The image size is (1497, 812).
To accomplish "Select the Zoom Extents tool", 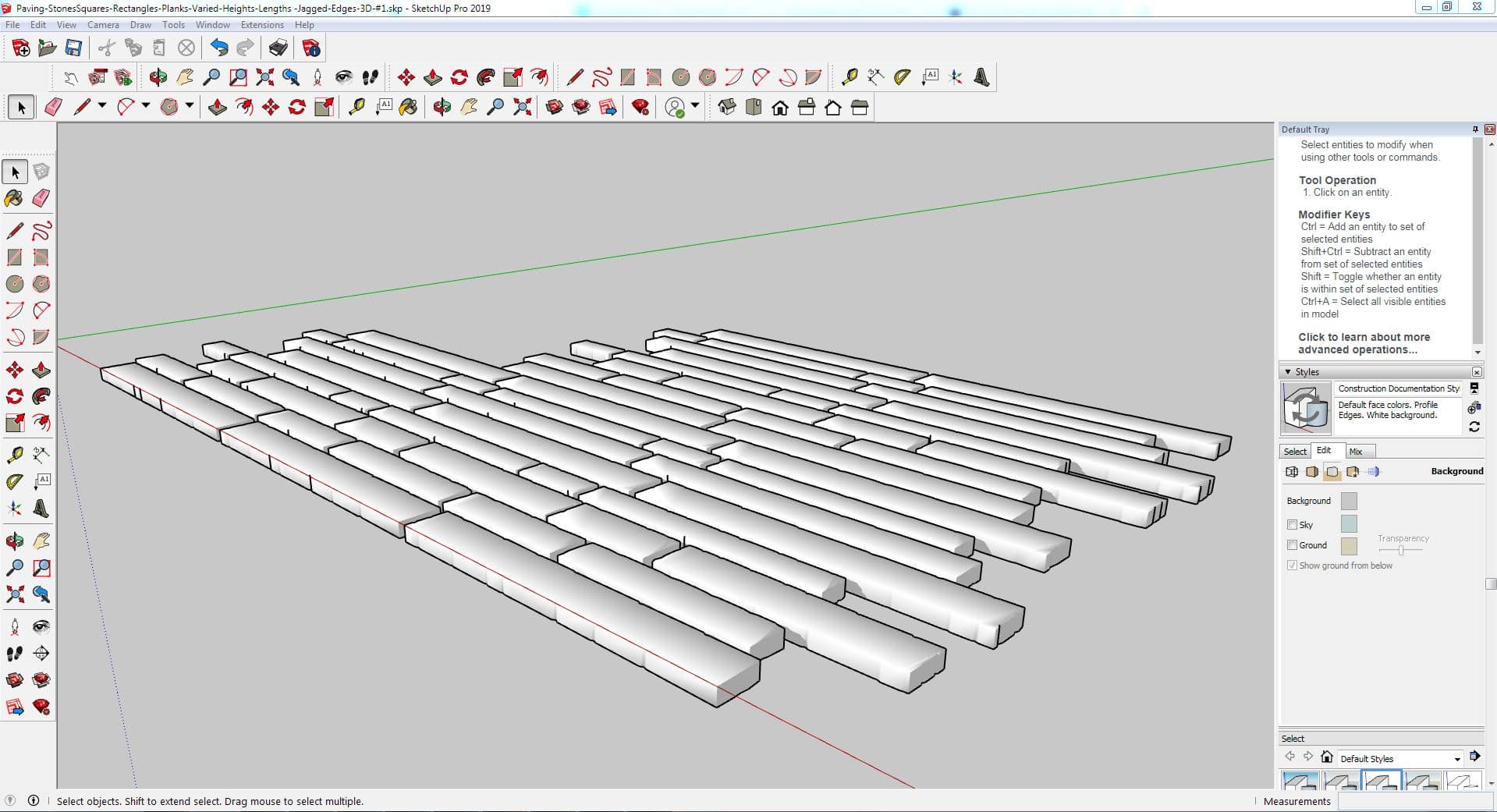I will 14,594.
